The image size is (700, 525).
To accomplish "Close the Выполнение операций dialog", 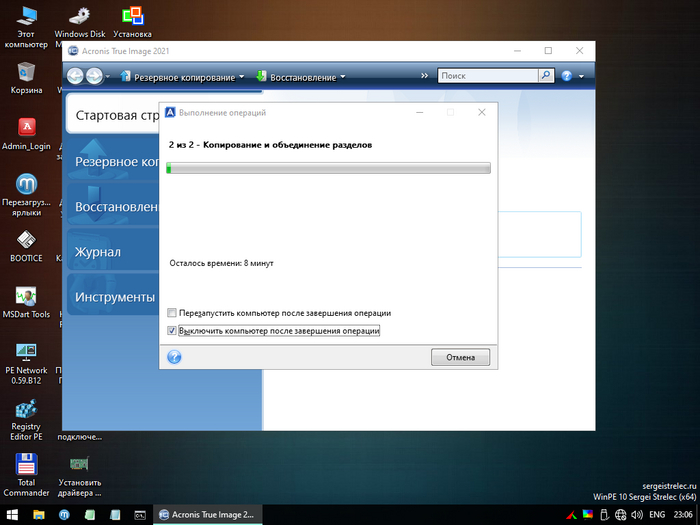I will (482, 112).
